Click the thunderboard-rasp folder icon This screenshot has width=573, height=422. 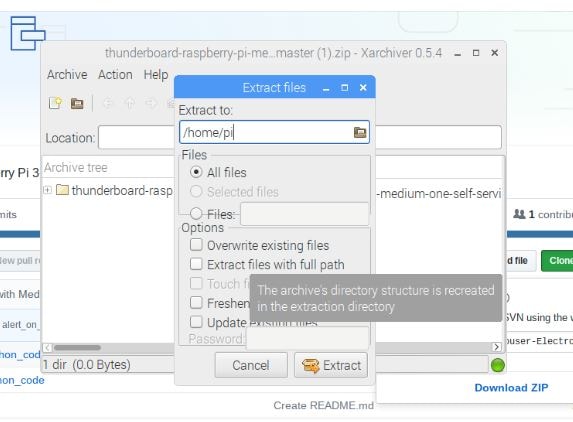62,190
